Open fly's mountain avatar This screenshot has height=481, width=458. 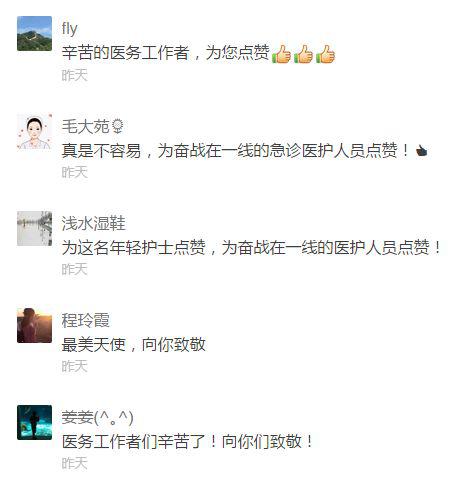tap(34, 33)
